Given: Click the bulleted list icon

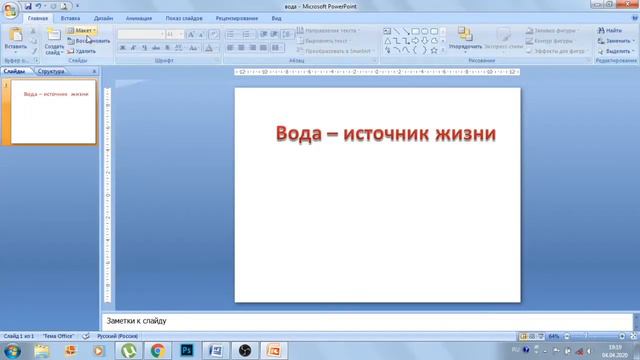Looking at the screenshot, I should click(x=231, y=35).
